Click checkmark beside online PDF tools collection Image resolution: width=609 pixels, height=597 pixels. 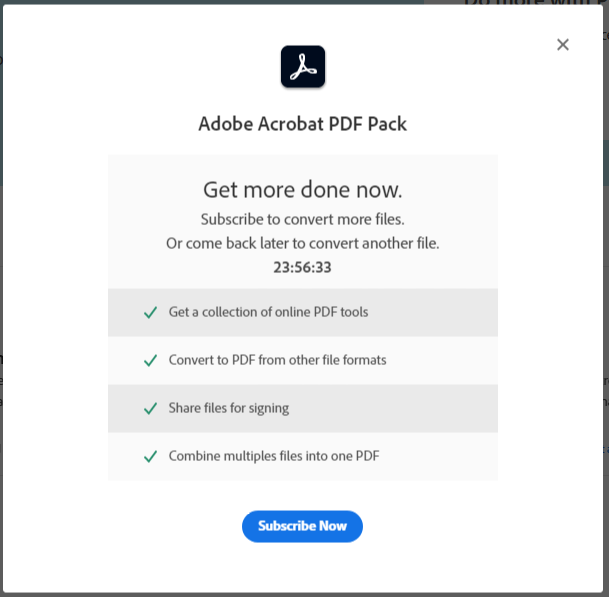(150, 313)
